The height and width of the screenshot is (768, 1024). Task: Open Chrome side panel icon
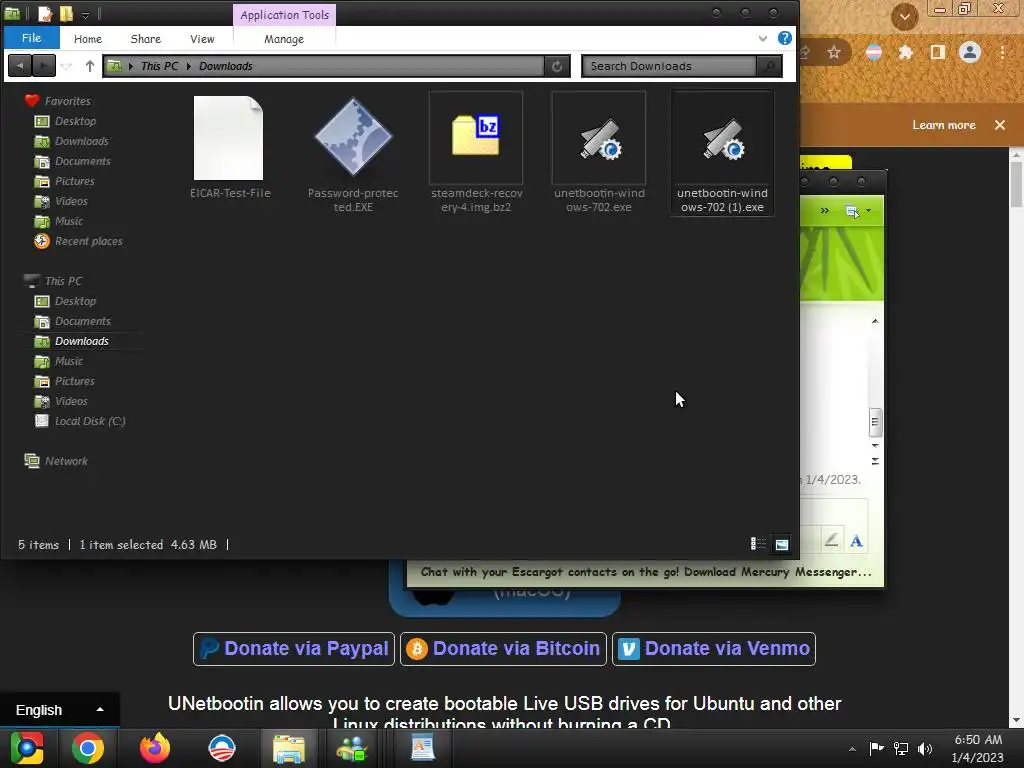937,52
